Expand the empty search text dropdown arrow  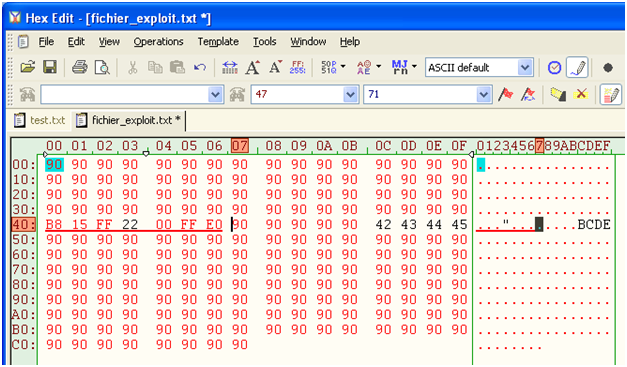215,95
